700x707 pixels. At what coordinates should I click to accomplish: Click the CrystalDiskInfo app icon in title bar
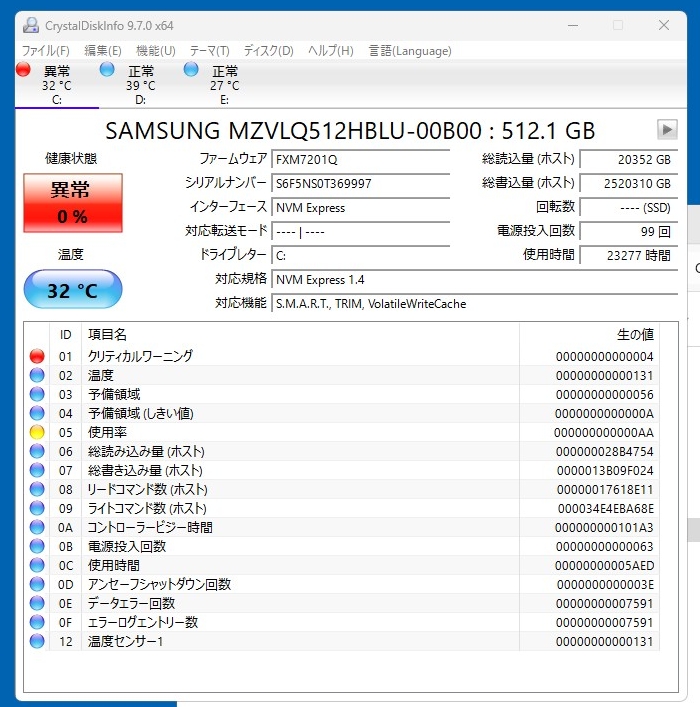30,25
